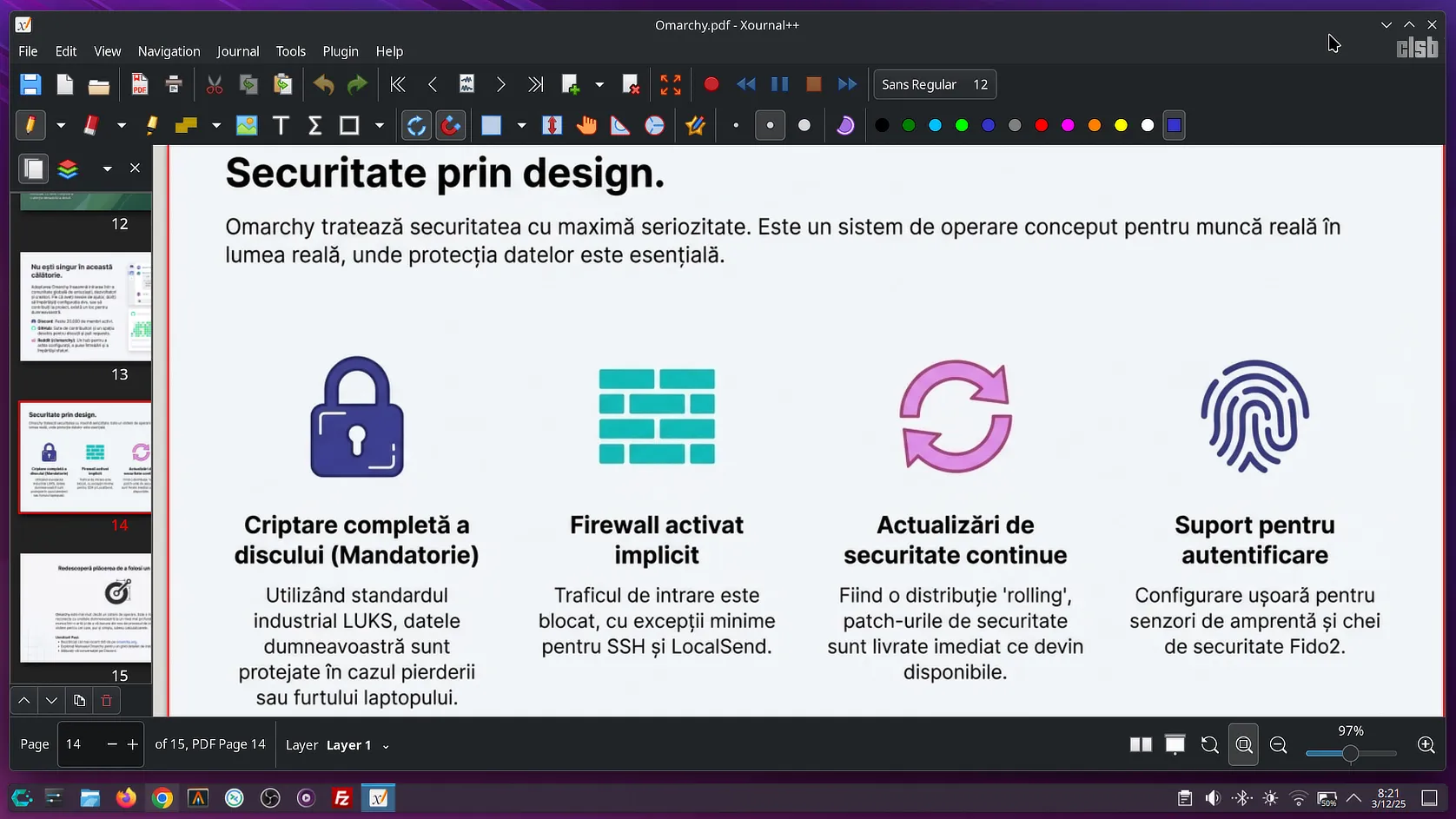Open the Plugin menu

click(x=340, y=51)
